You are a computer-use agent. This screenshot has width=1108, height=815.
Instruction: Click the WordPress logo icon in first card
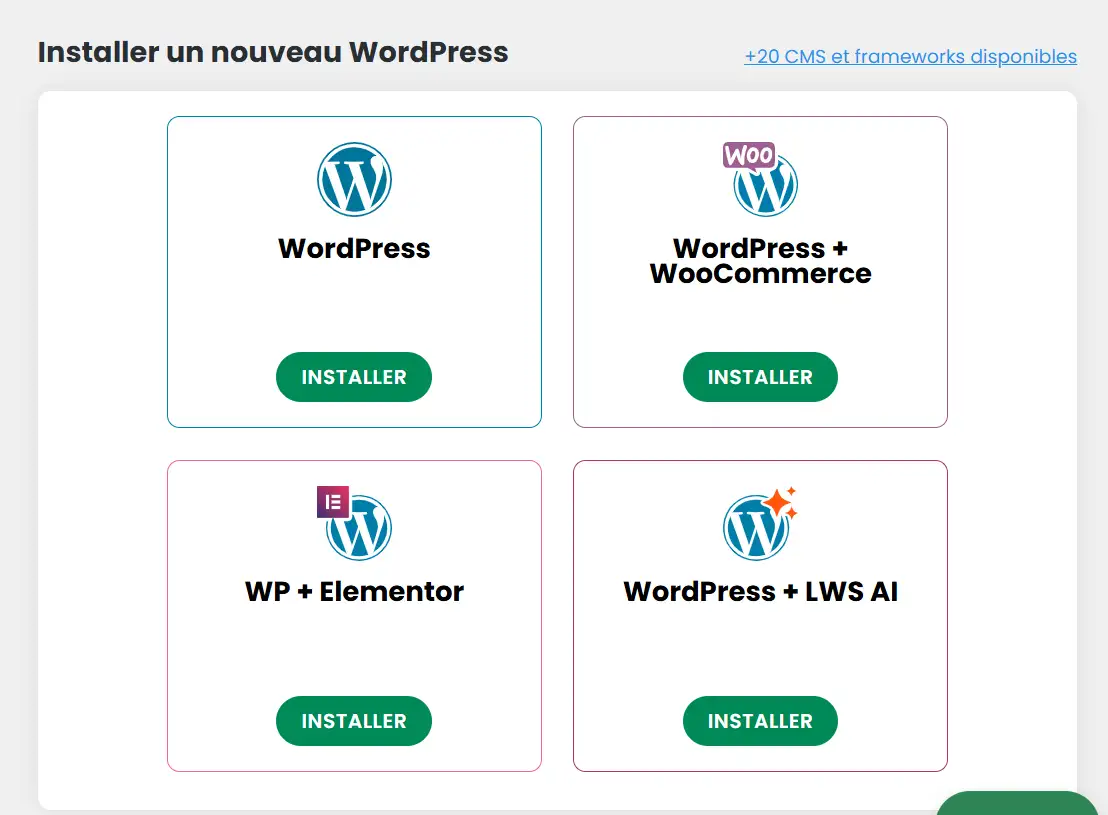click(354, 180)
